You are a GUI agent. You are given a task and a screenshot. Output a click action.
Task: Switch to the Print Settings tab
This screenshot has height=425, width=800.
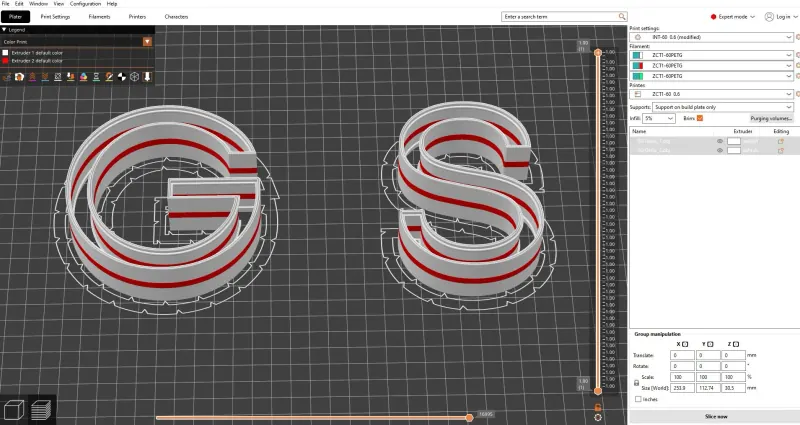pos(55,17)
